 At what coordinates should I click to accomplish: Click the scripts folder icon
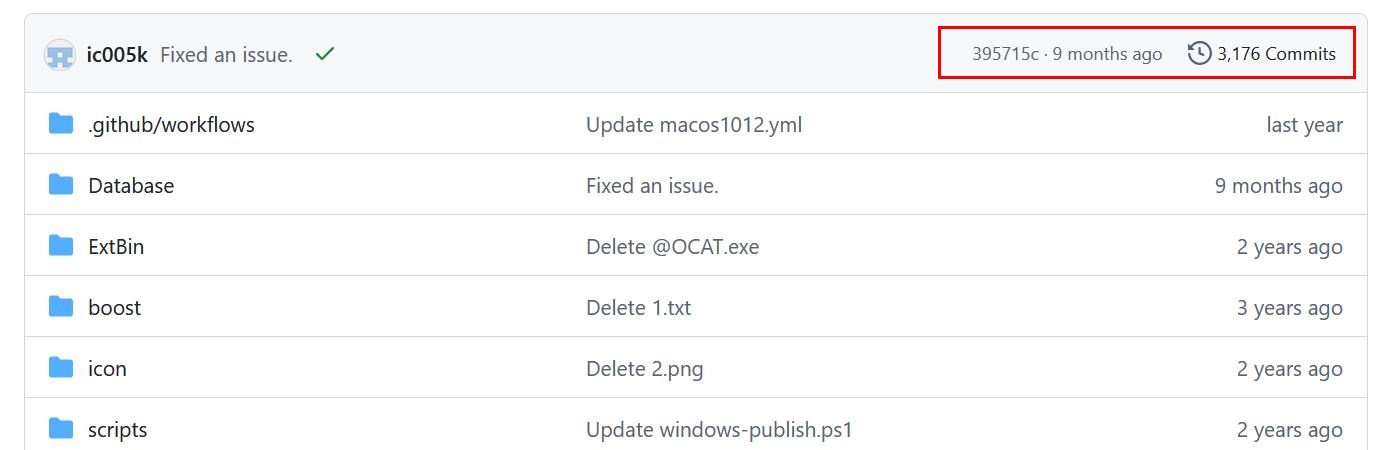click(61, 429)
